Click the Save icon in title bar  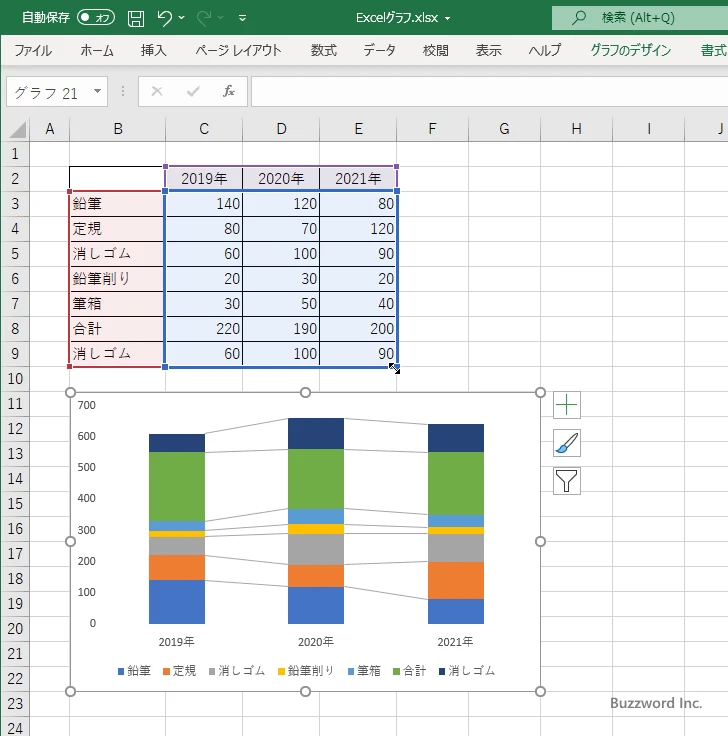pyautogui.click(x=136, y=18)
